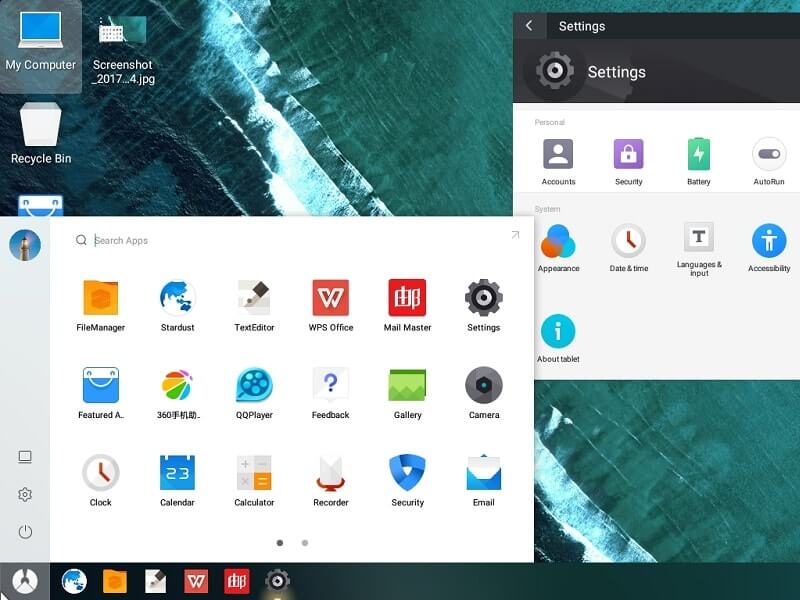800x600 pixels.
Task: Open WPS Office from the taskbar
Action: tap(196, 580)
